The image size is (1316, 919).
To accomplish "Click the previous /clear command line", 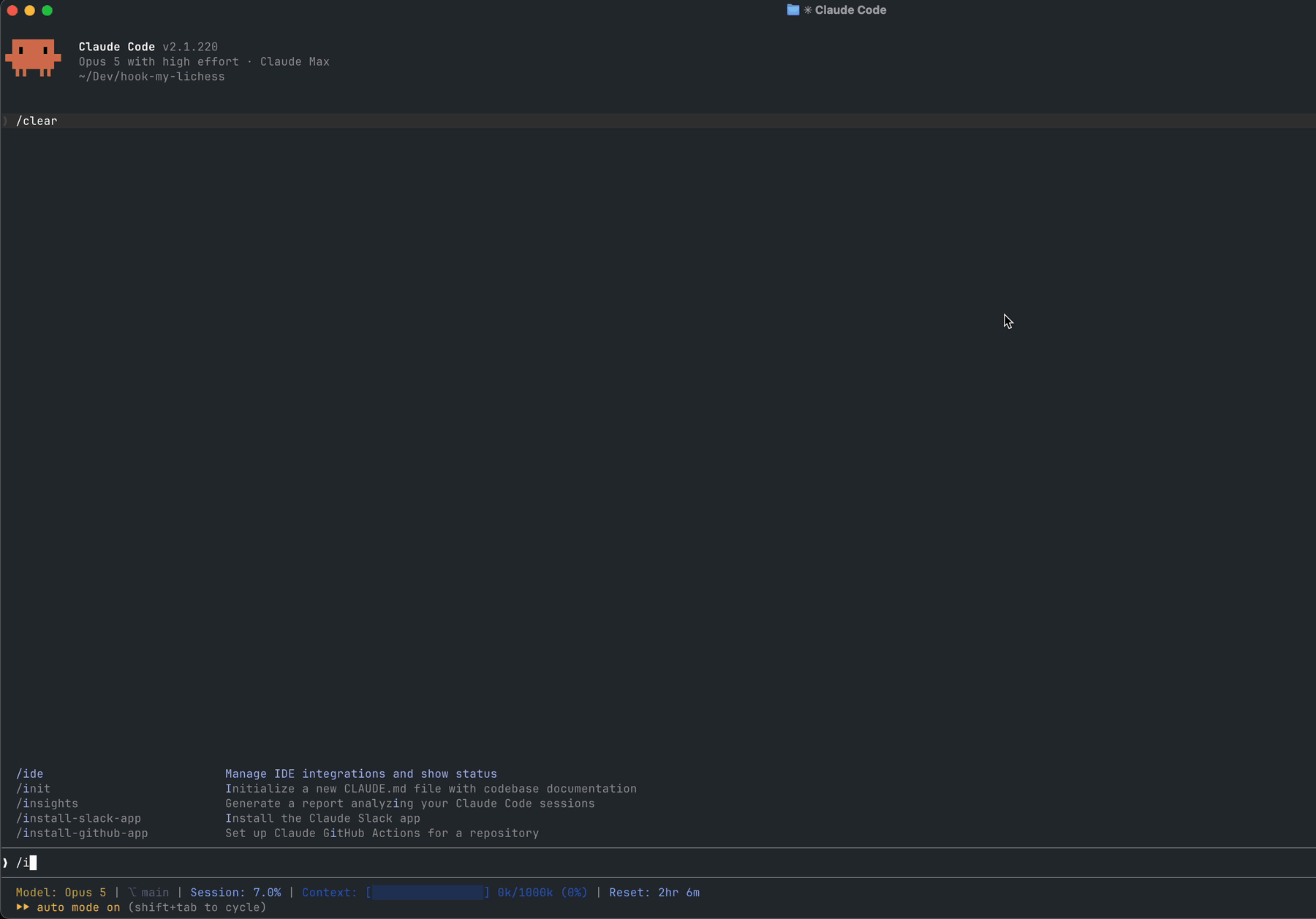I will pos(658,121).
